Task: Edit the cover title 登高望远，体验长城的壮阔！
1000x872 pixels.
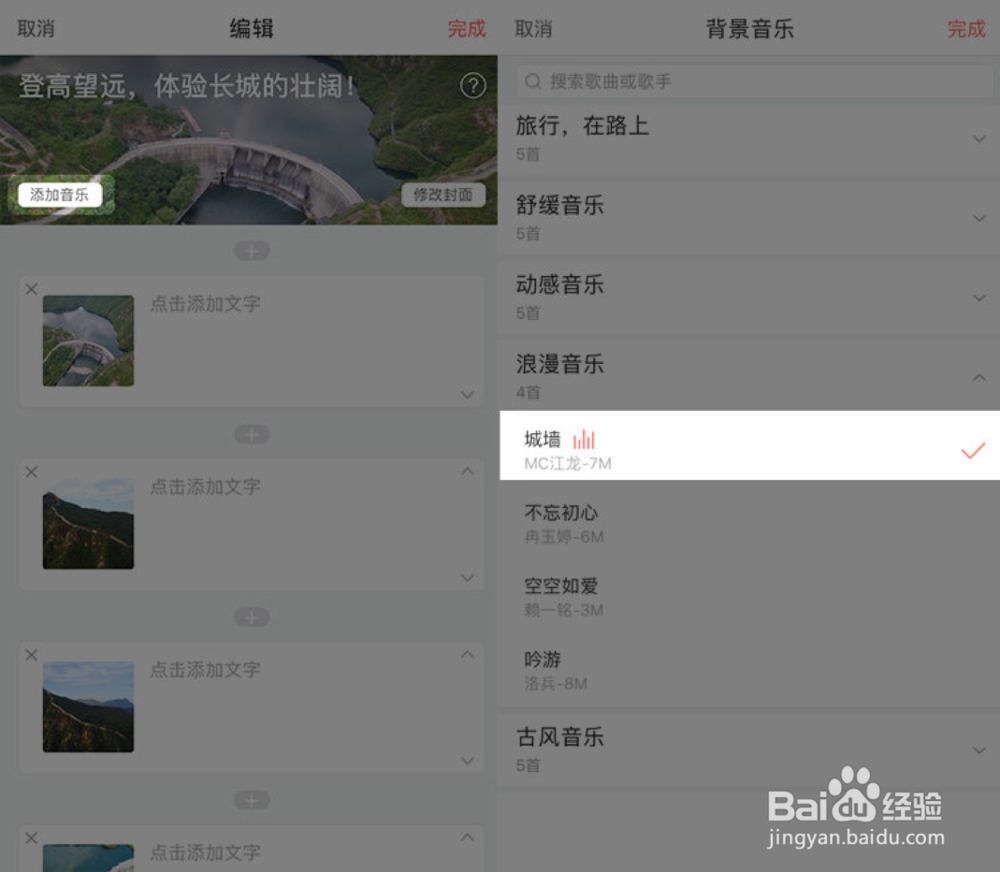Action: click(187, 86)
